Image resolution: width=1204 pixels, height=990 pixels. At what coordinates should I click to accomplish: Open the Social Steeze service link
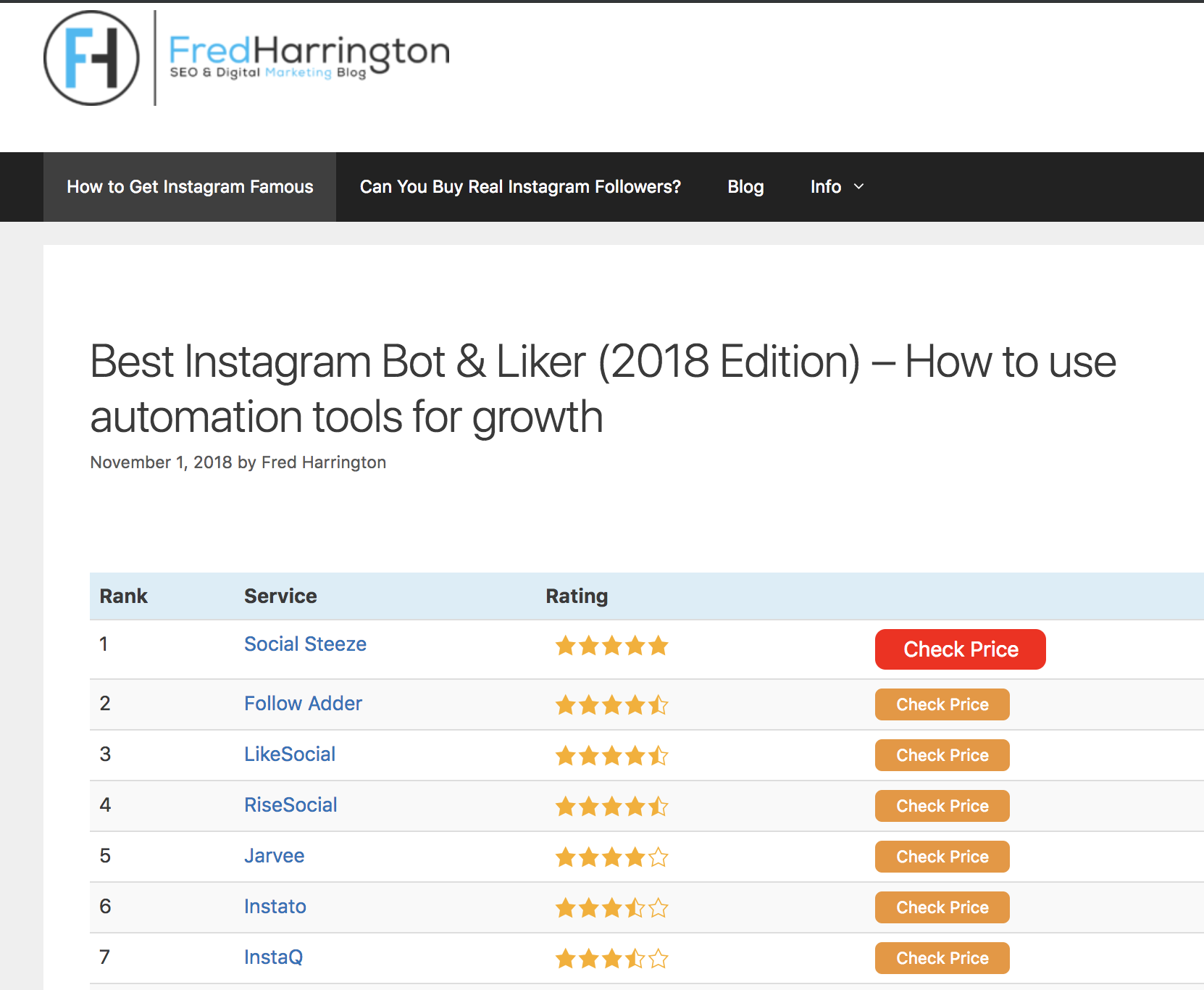pyautogui.click(x=305, y=644)
